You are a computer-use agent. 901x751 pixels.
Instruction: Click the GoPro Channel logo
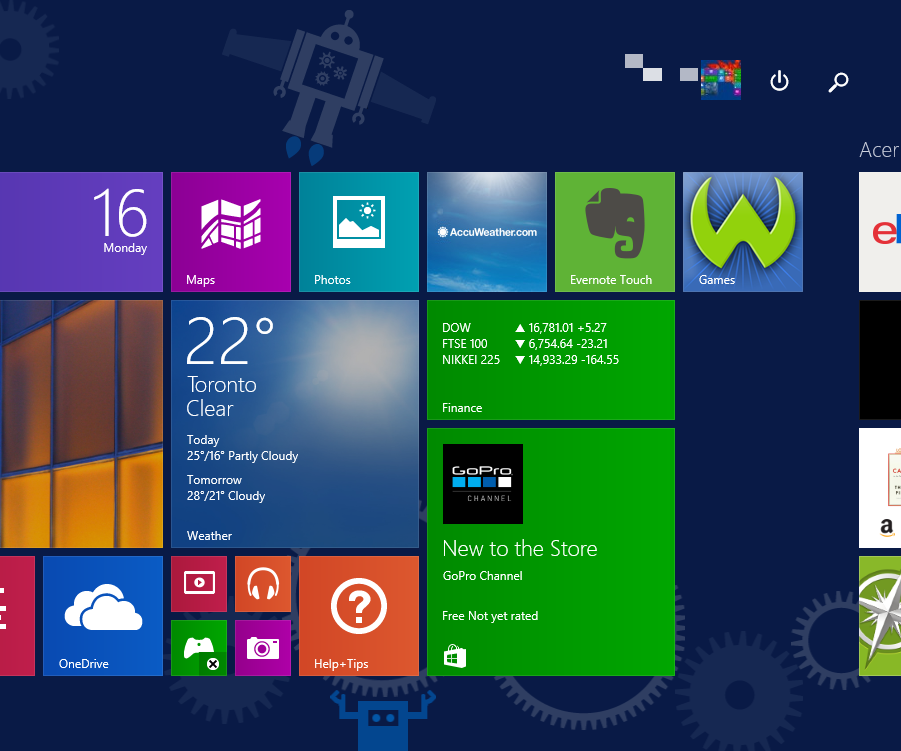tap(483, 484)
